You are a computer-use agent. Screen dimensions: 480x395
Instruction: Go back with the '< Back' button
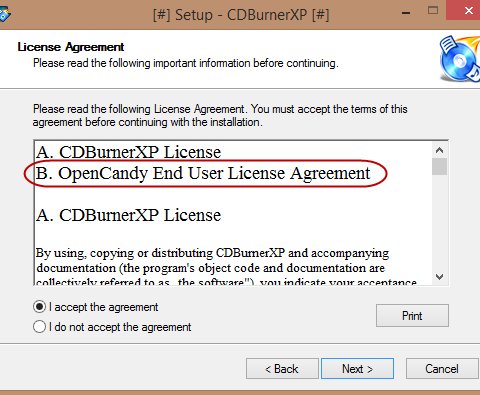pyautogui.click(x=282, y=369)
